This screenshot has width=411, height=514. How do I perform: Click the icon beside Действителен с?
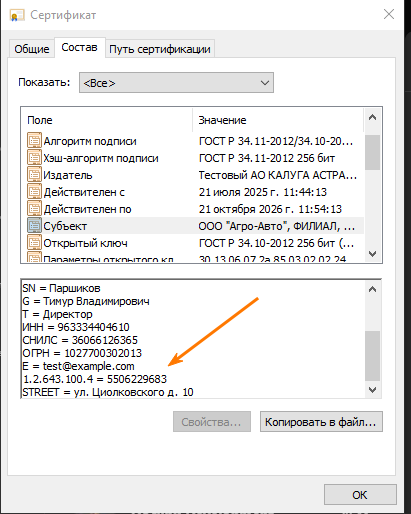[x=34, y=192]
